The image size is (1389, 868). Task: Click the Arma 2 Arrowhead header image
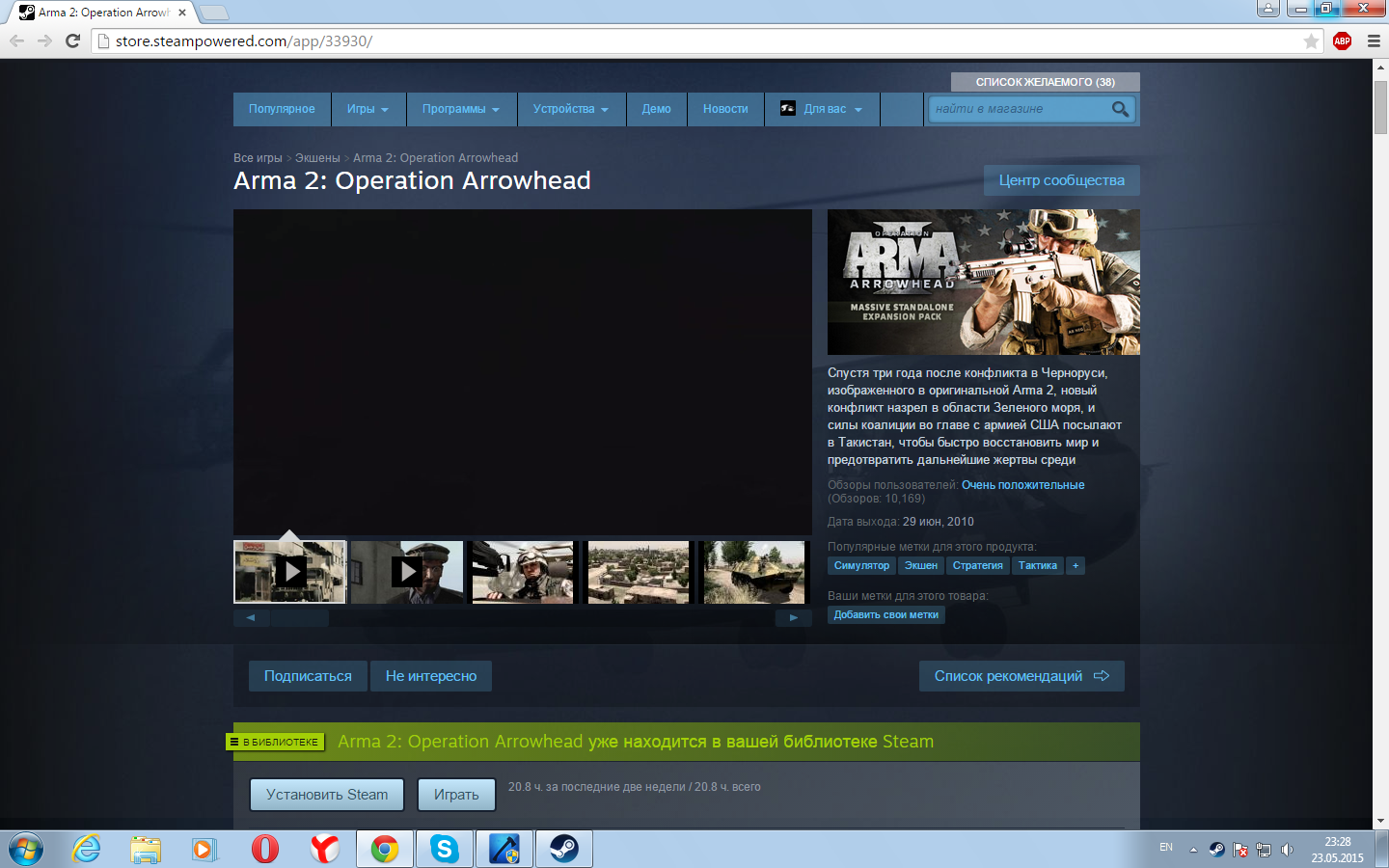click(x=984, y=282)
